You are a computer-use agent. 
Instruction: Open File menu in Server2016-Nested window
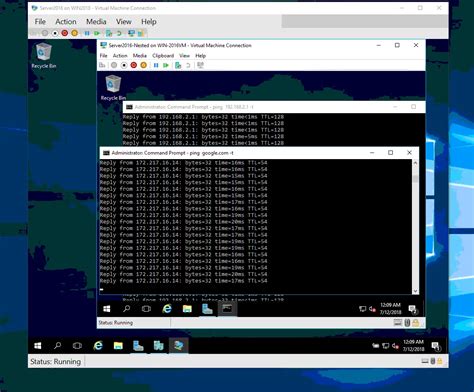(103, 56)
